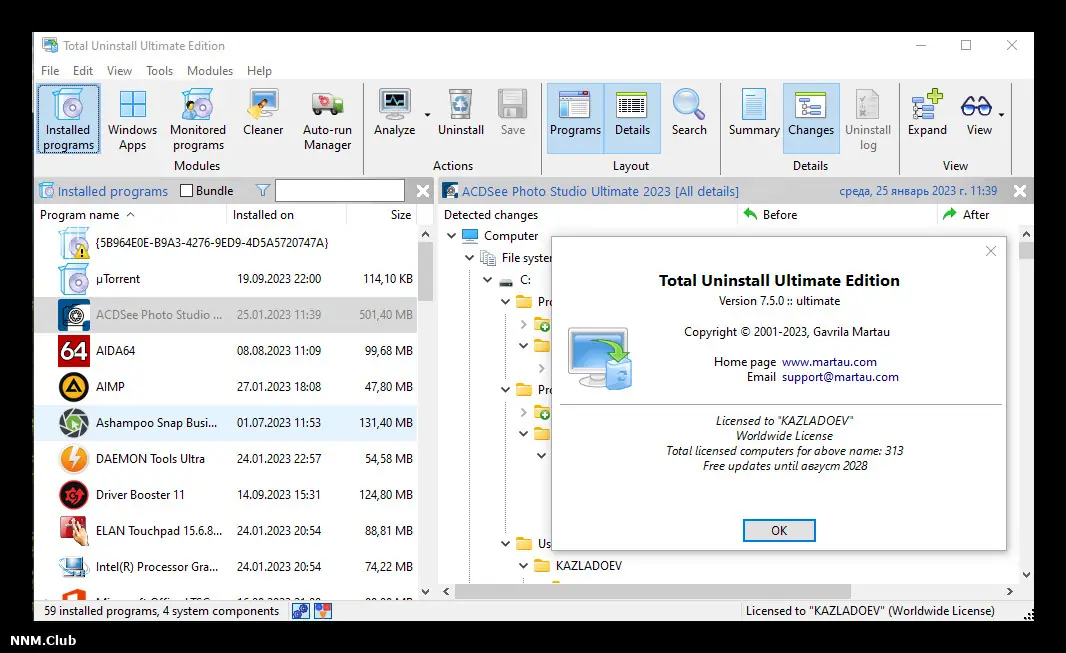
Task: Click the Before navigation arrow
Action: pos(750,214)
